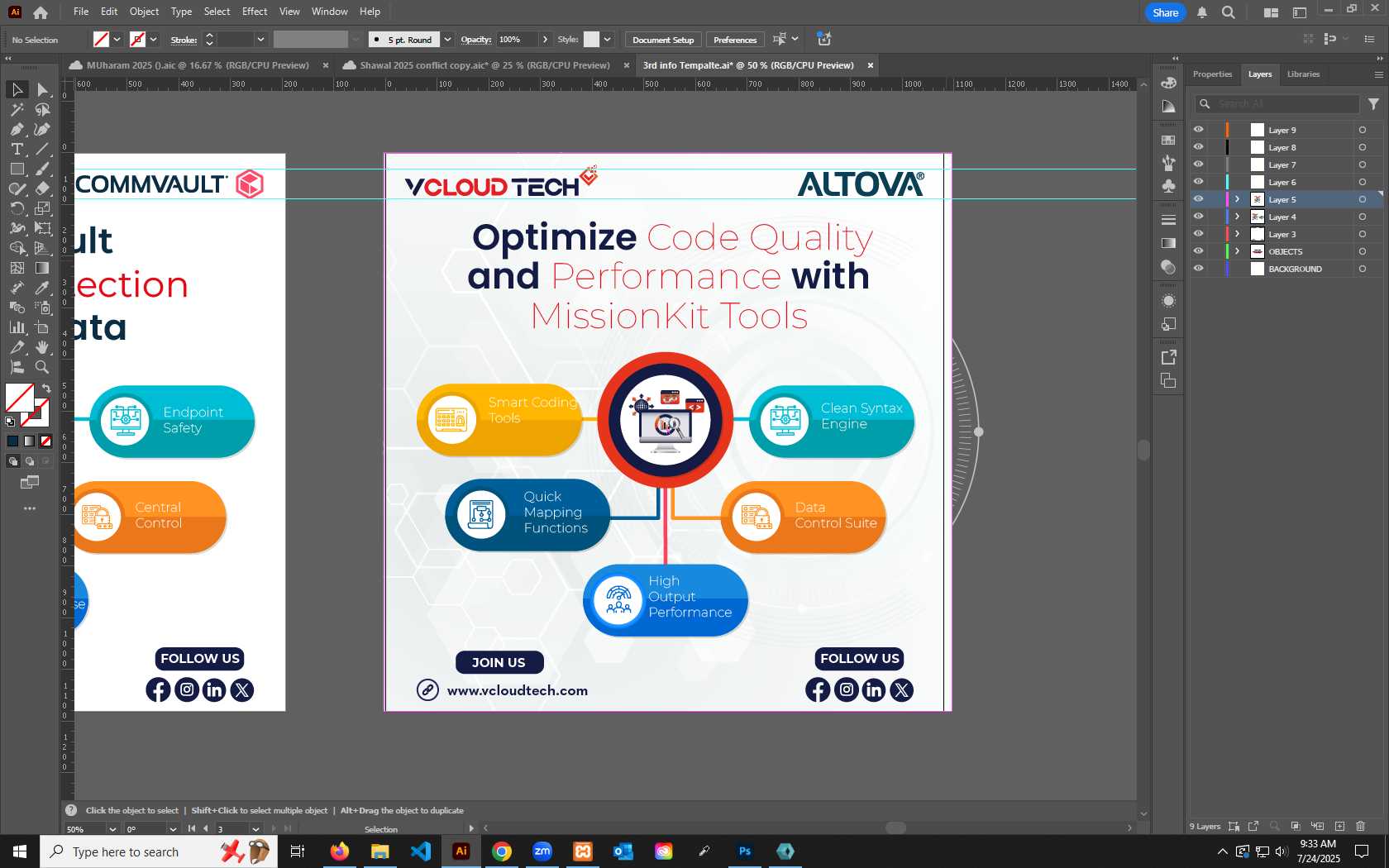Open the Window menu
The image size is (1389, 868).
pos(329,12)
